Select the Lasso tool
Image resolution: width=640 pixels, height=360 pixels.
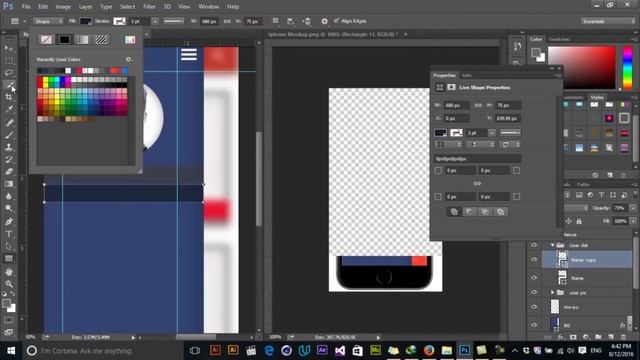(9, 73)
